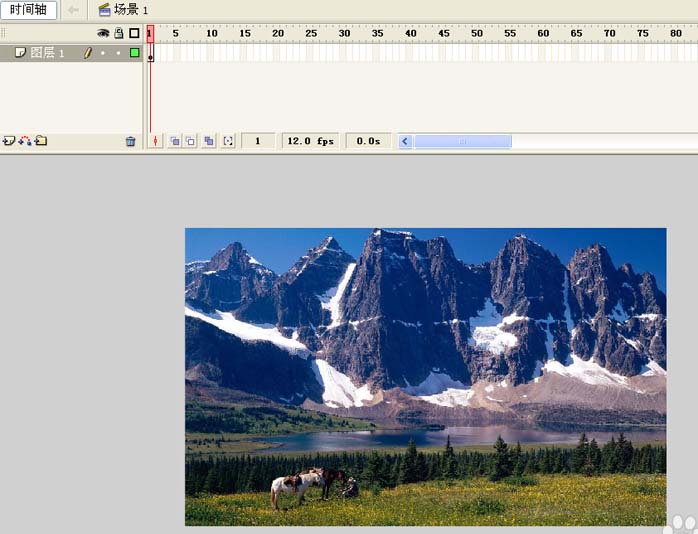Click frame 60 on the timeline ruler
Viewport: 698px width, 534px height.
(543, 33)
